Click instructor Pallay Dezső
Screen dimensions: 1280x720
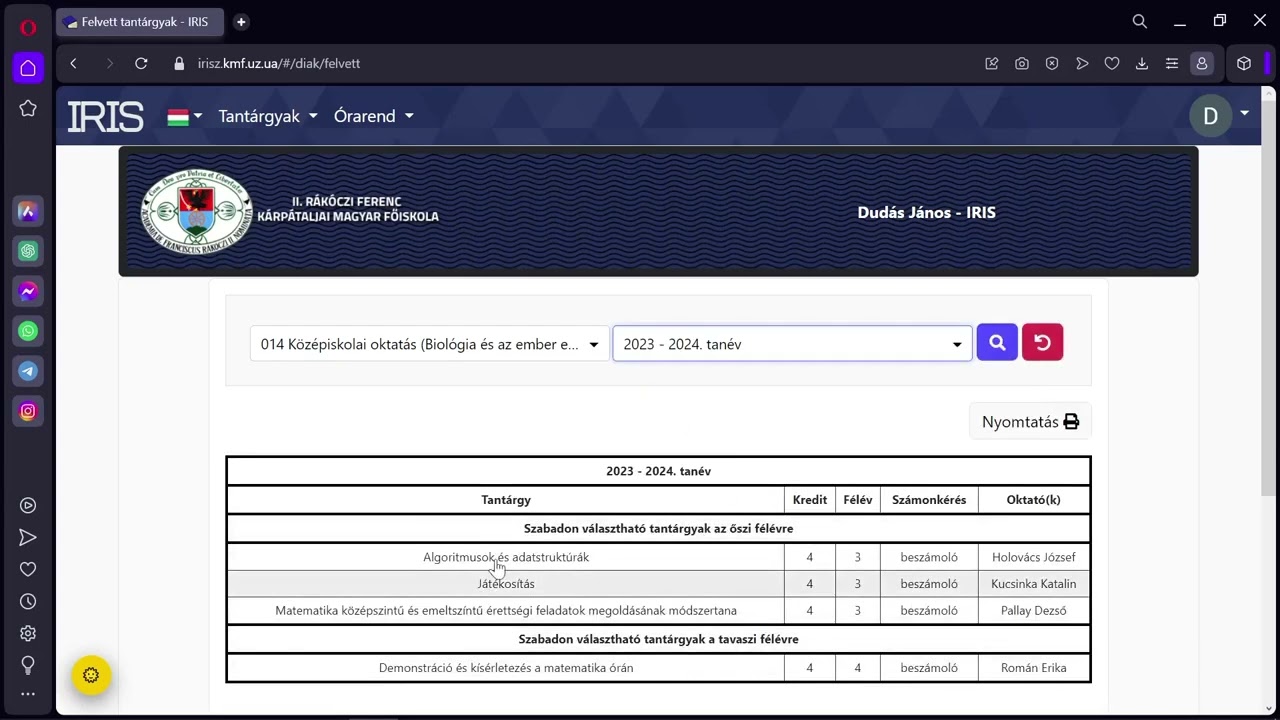click(1034, 611)
